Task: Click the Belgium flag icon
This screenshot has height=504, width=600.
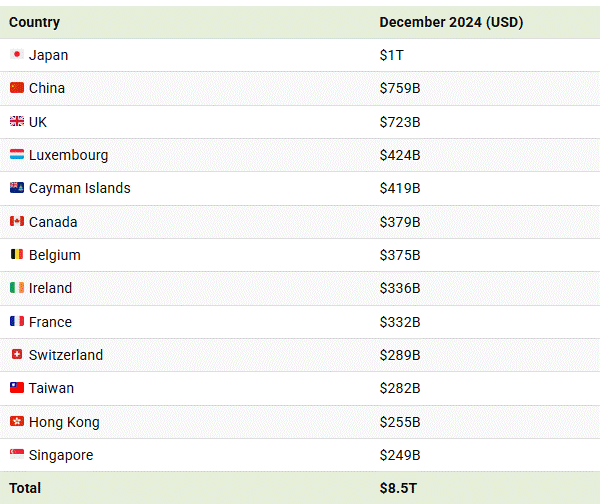Action: [x=17, y=255]
